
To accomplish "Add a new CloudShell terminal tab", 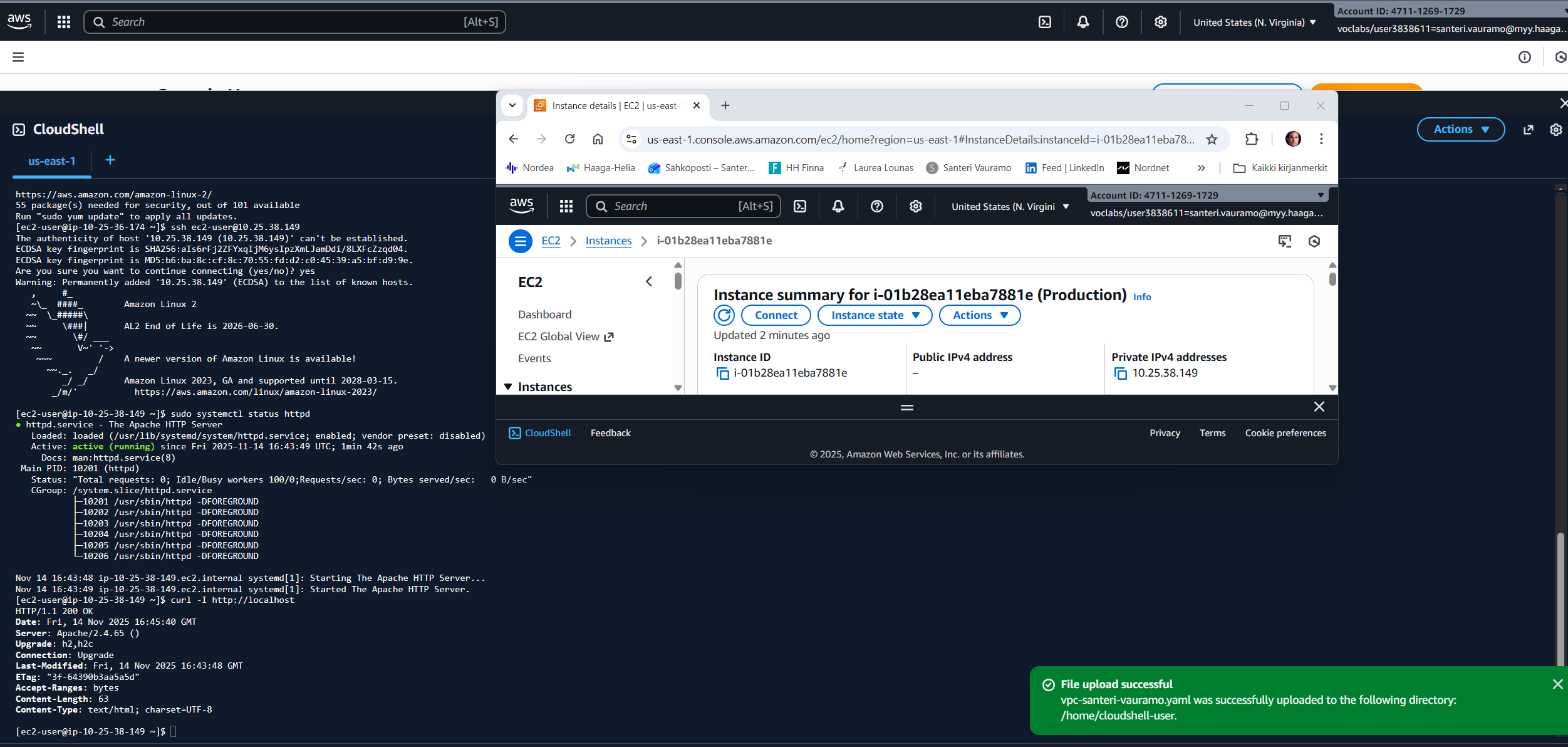I will pyautogui.click(x=110, y=160).
